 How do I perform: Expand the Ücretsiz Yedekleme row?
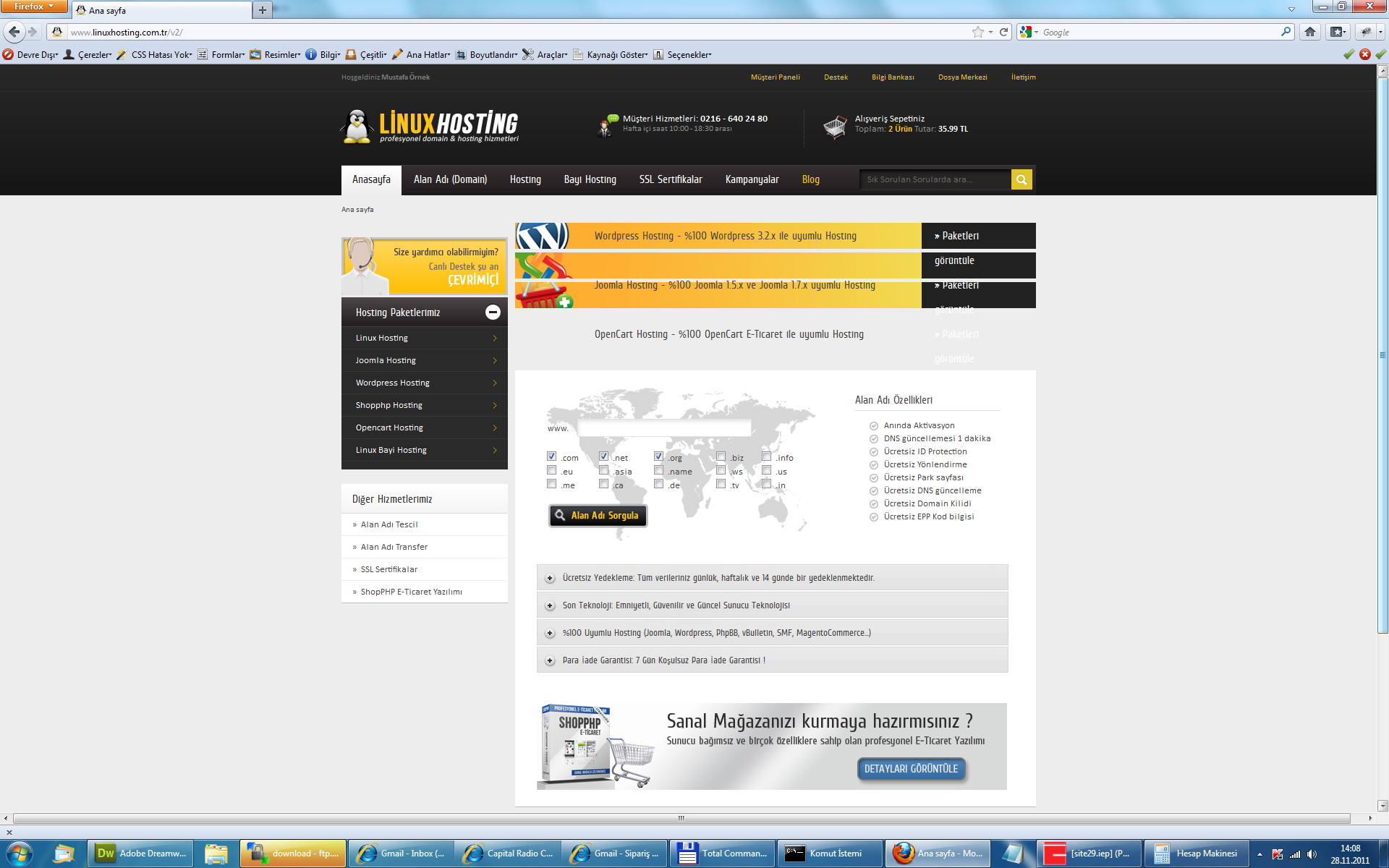point(550,578)
